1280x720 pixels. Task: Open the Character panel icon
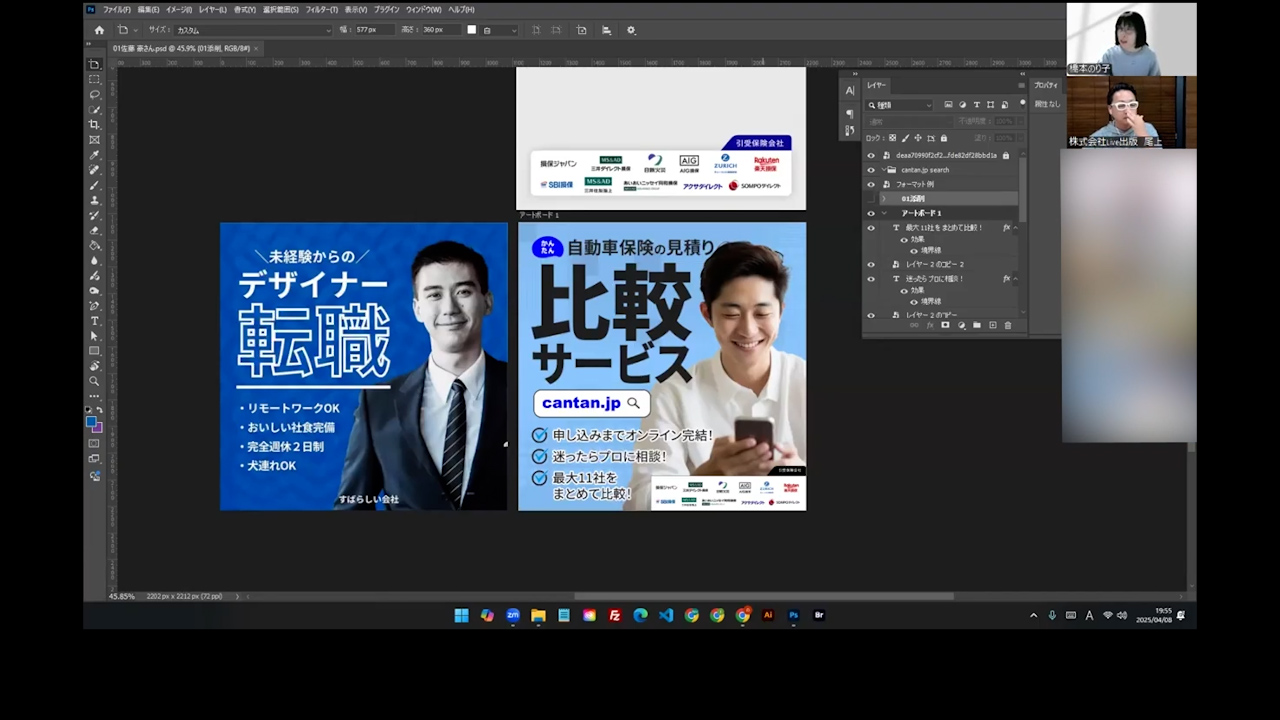[850, 90]
